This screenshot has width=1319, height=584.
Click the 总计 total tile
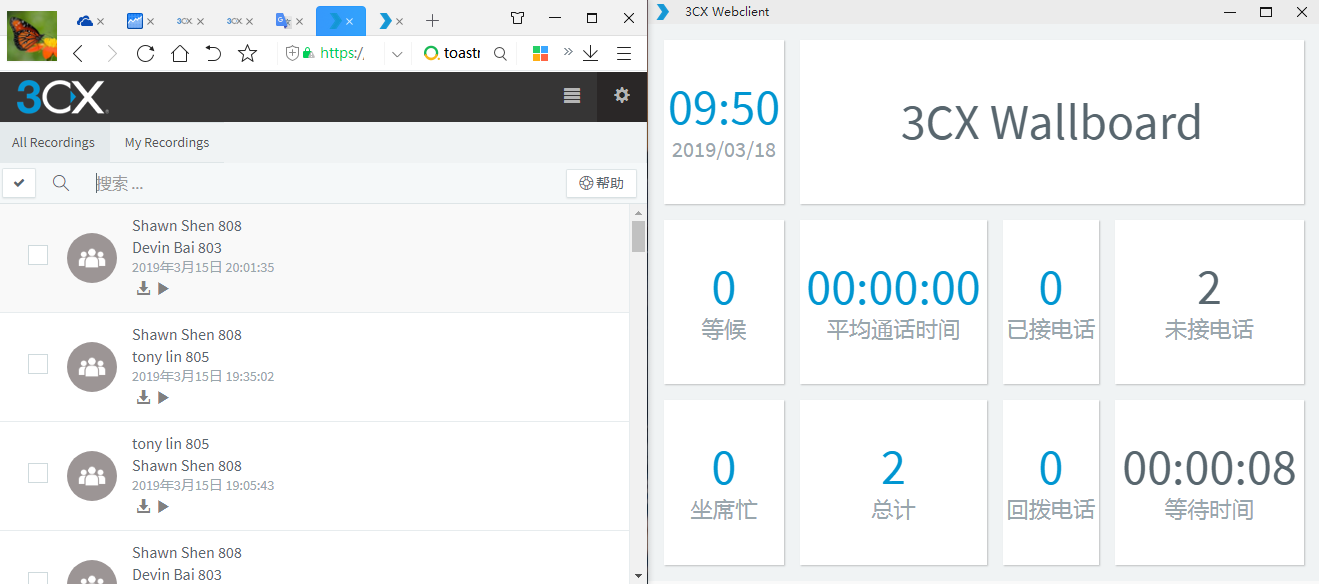click(893, 482)
